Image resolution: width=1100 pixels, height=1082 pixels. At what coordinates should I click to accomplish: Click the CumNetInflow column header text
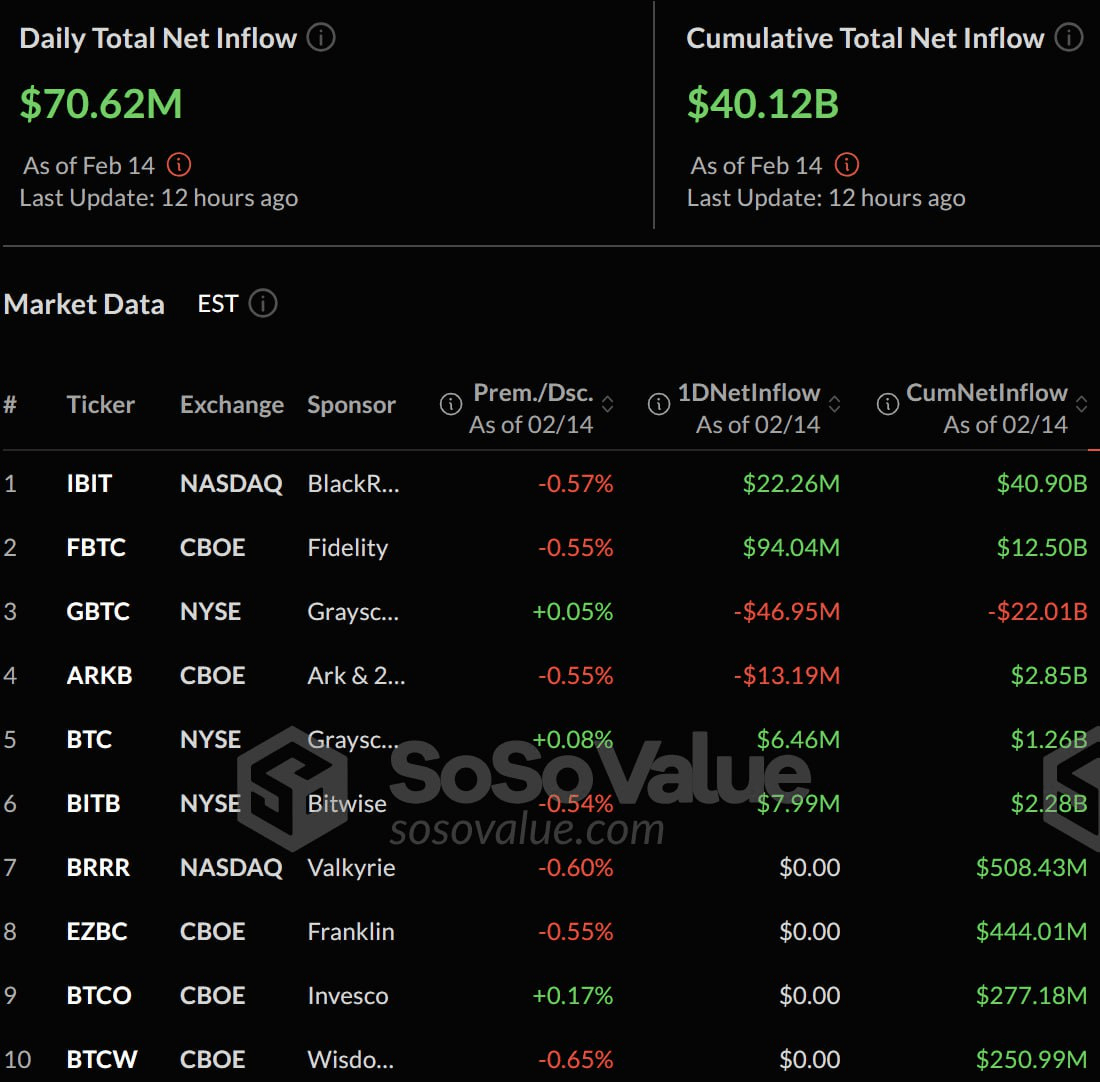tap(986, 393)
